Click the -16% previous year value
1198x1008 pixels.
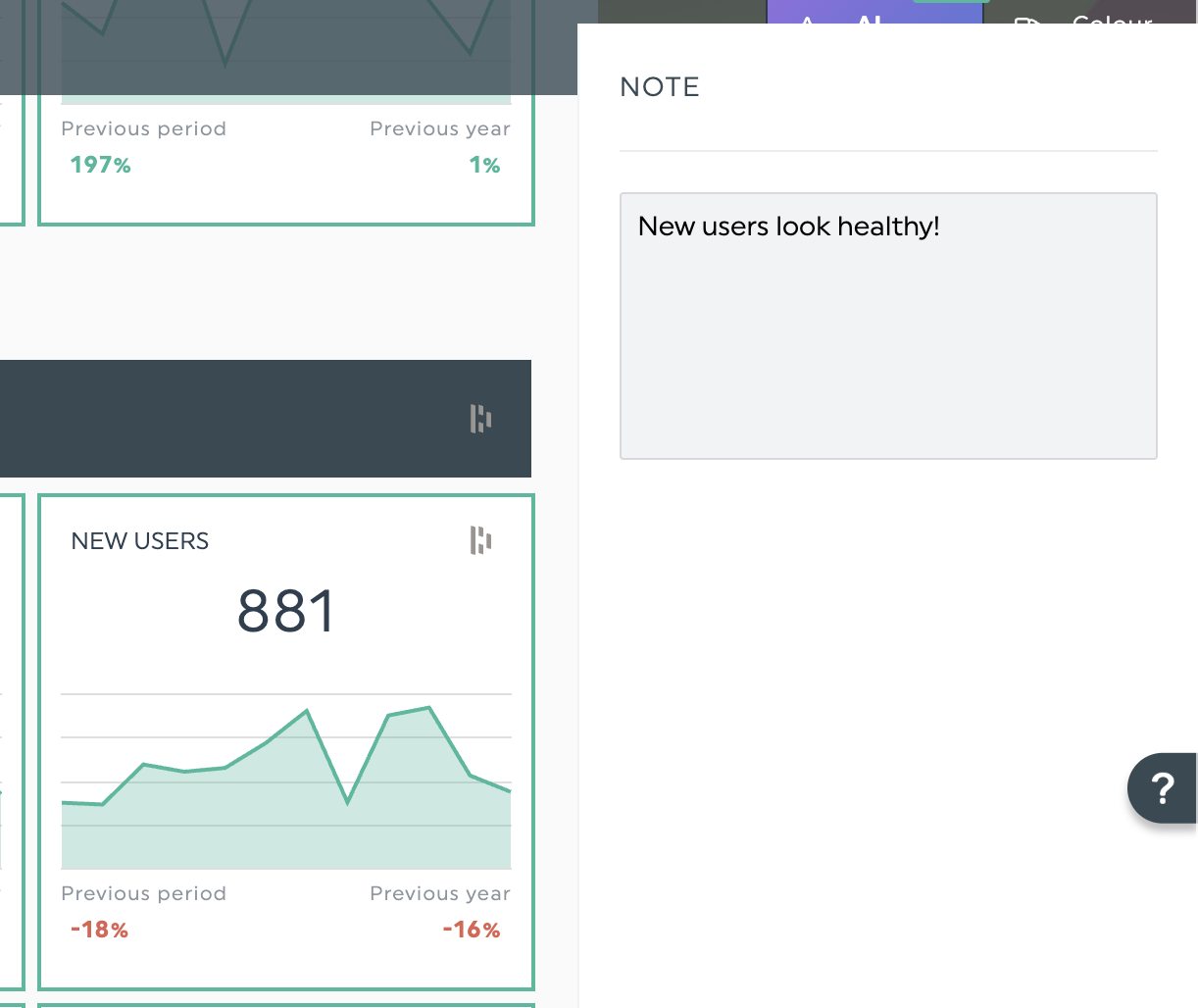472,930
